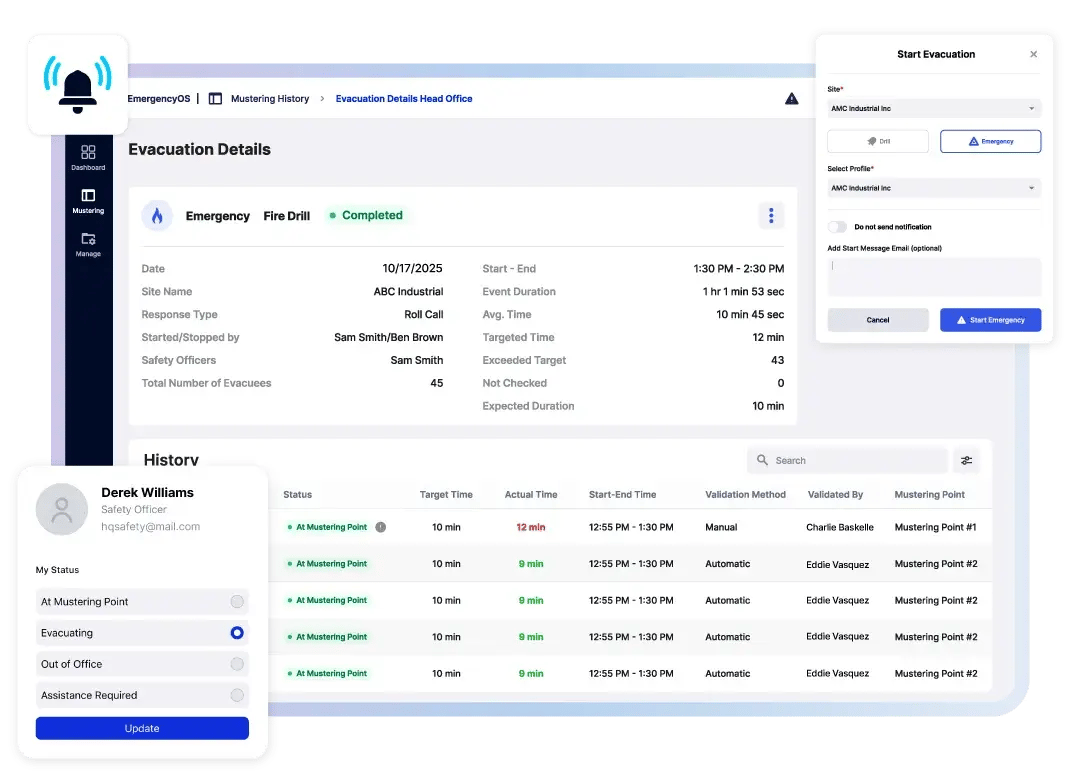Click the alarm bell logo icon

coord(77,86)
